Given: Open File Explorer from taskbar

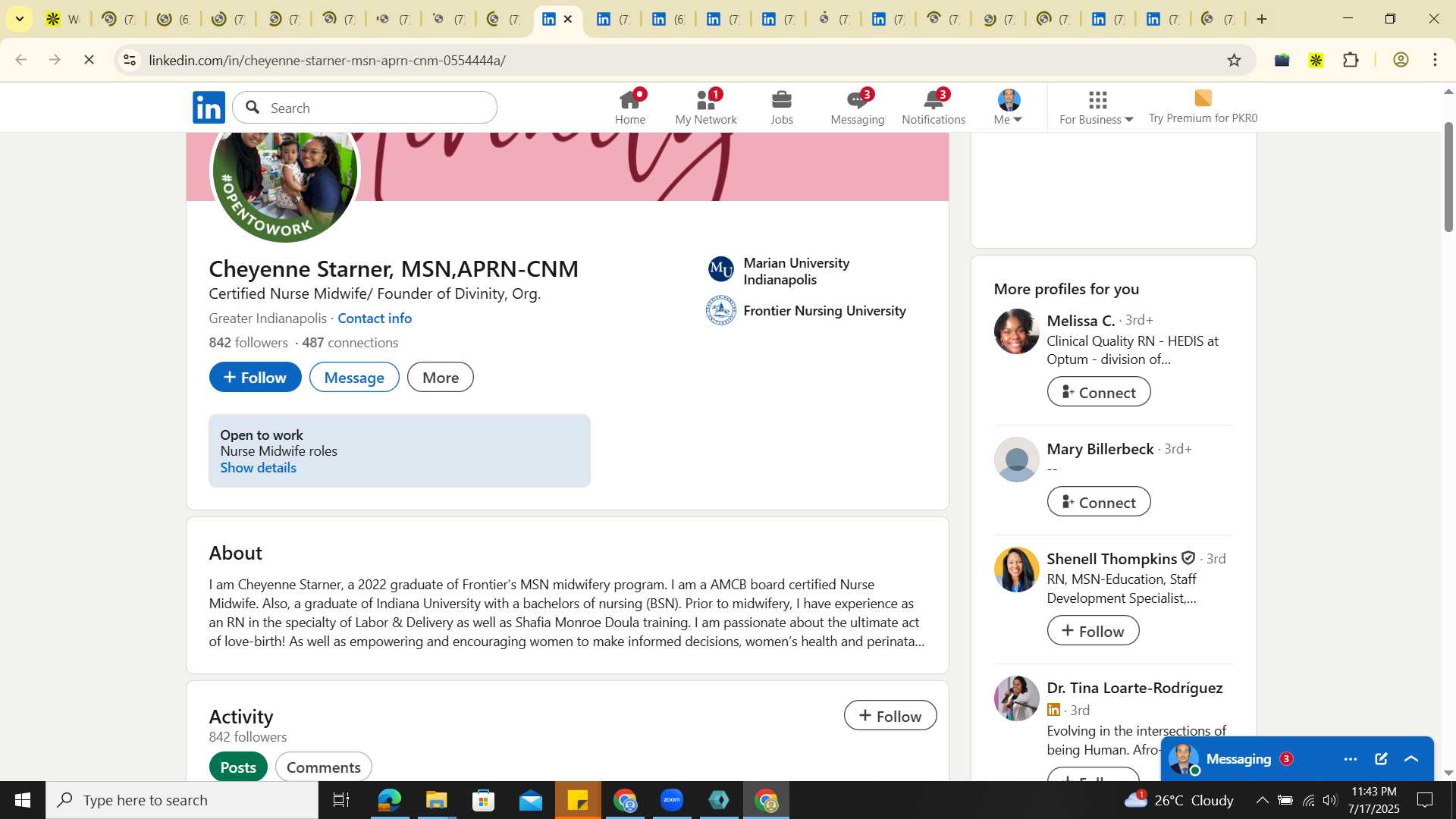Looking at the screenshot, I should click(x=436, y=800).
